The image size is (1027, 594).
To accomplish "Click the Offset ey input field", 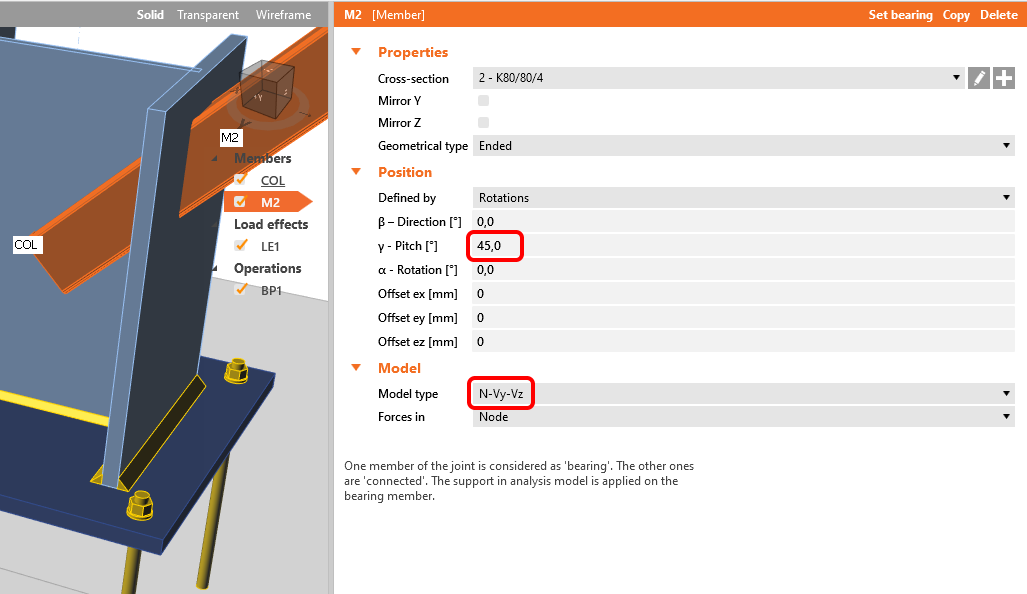I will [x=743, y=318].
